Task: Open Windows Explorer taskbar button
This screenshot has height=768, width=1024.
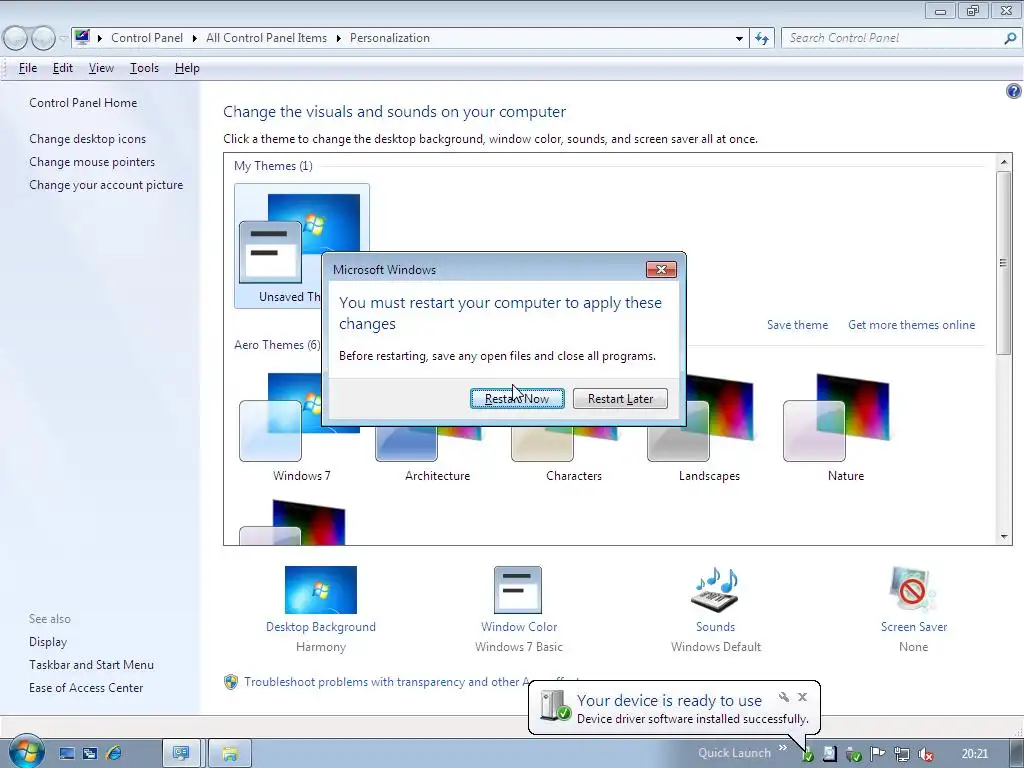Action: 230,754
